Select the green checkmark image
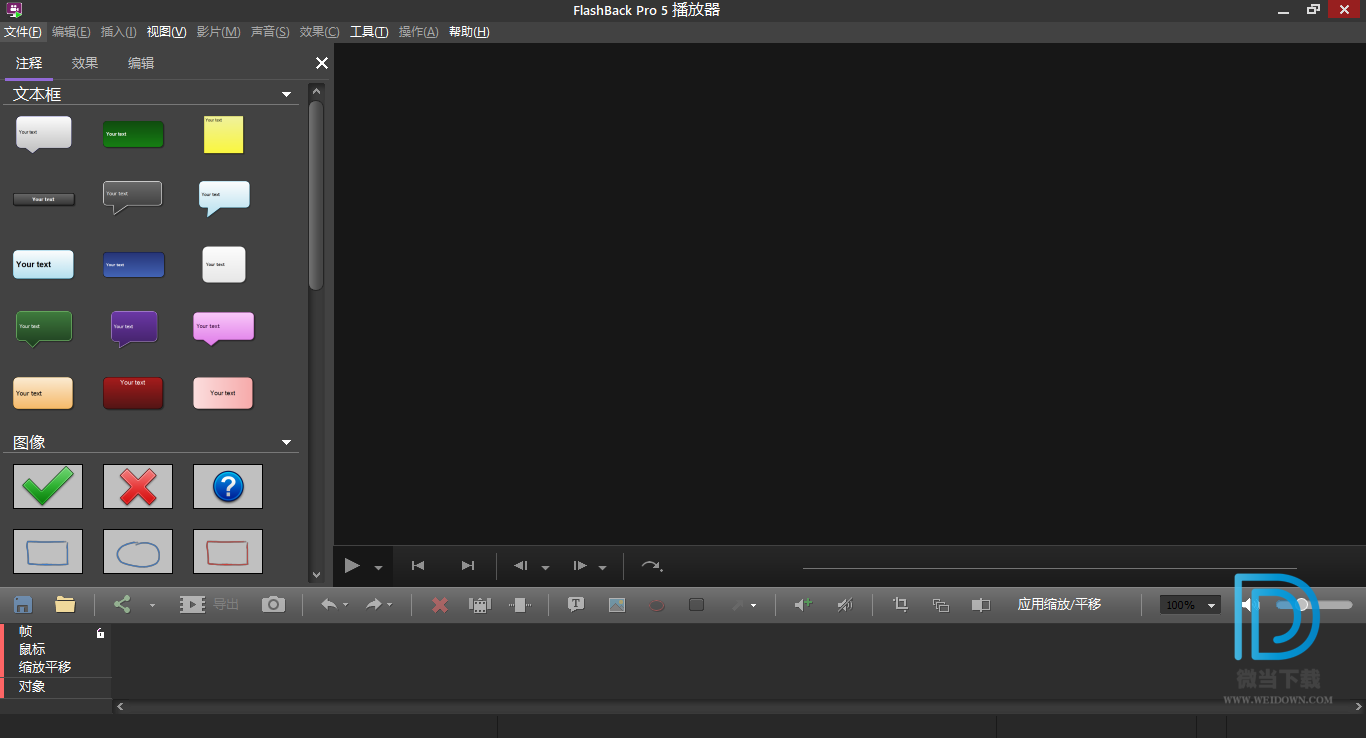The width and height of the screenshot is (1366, 738). (x=48, y=486)
